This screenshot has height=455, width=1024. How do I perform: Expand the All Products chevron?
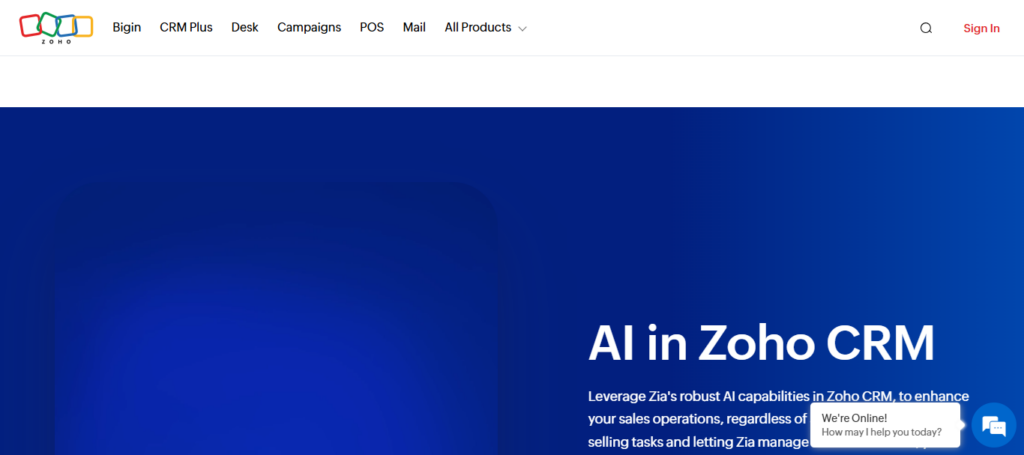(522, 29)
